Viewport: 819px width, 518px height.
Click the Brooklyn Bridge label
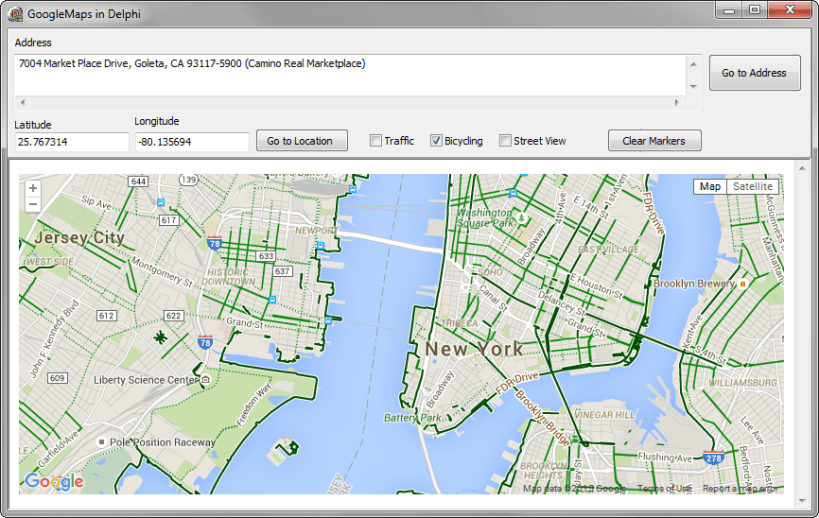541,418
